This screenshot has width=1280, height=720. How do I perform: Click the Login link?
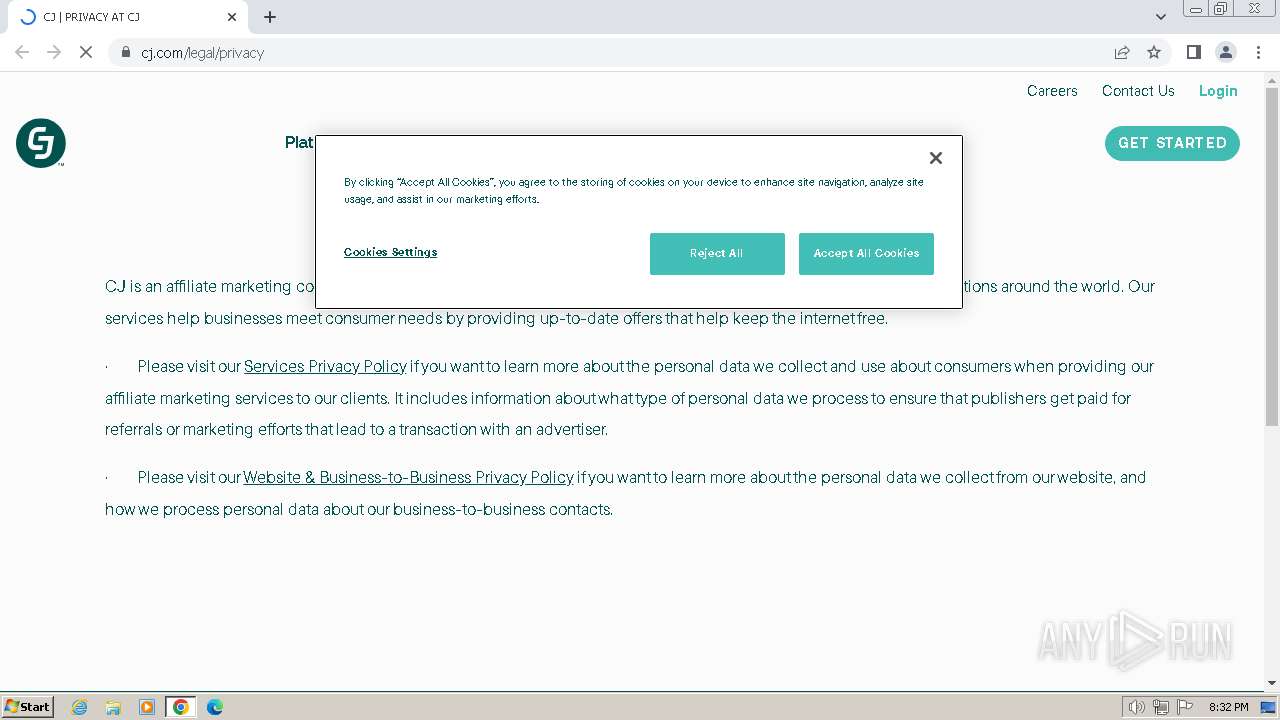(x=1218, y=91)
